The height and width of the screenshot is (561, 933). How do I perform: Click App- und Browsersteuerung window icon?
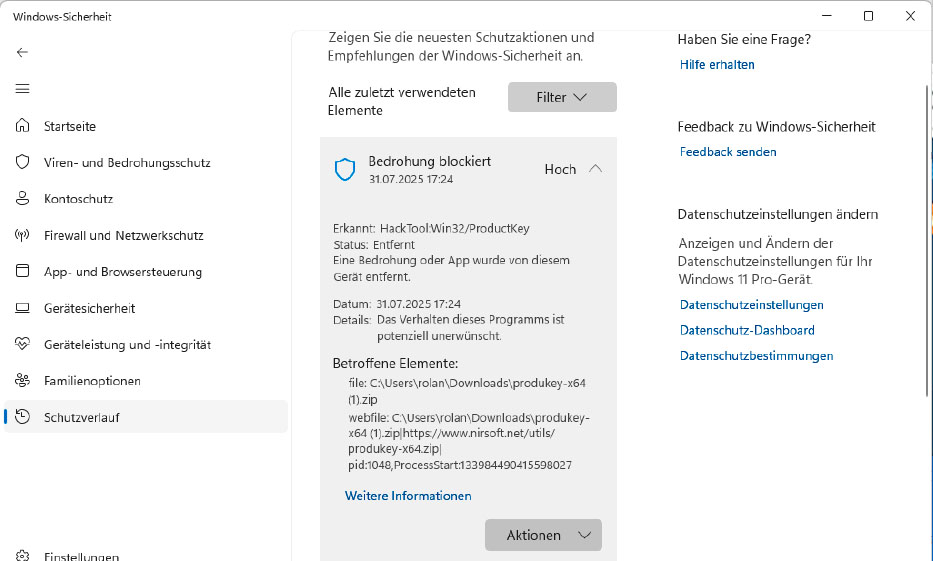[x=22, y=272]
